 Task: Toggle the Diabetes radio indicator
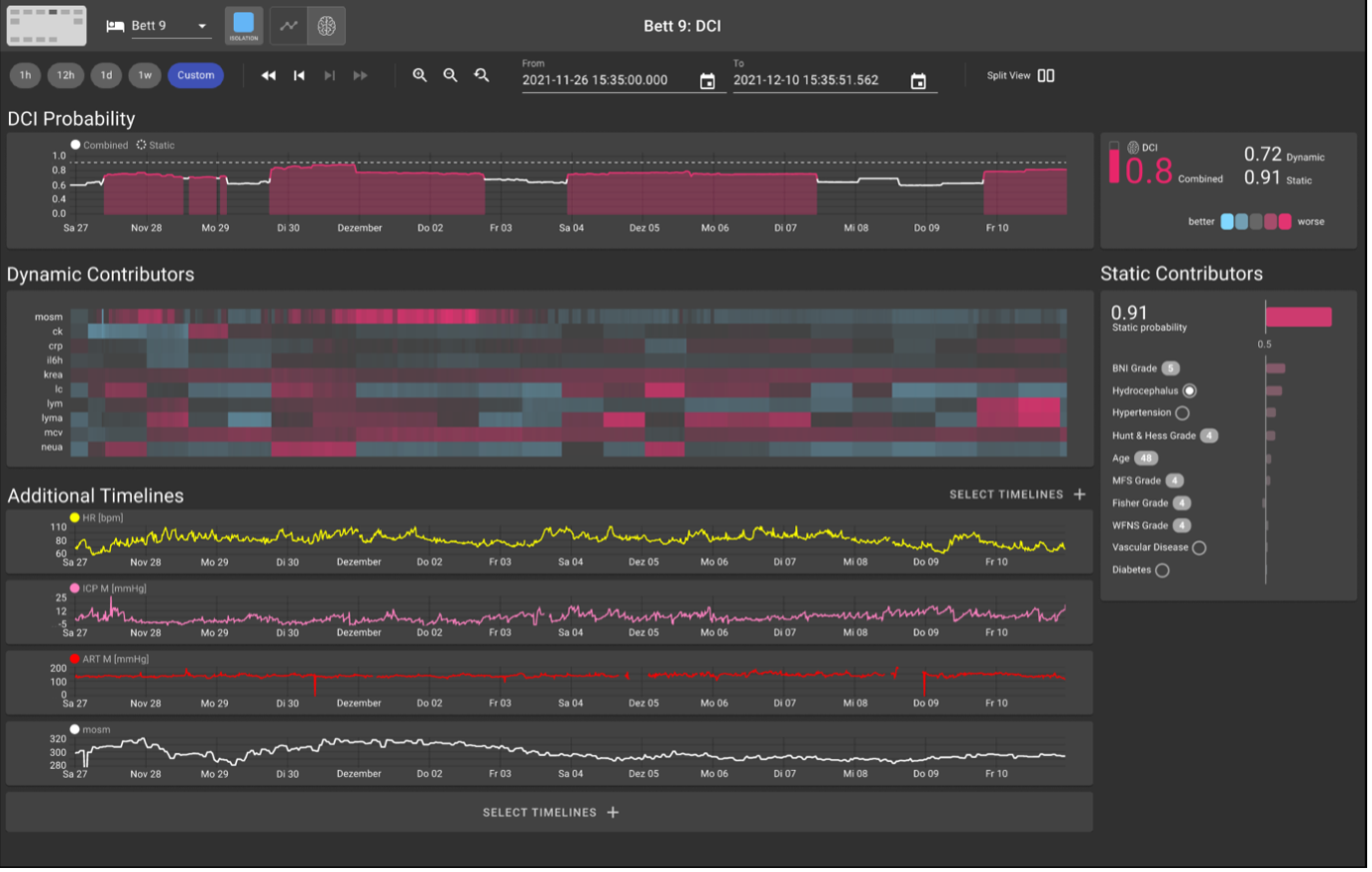[x=1162, y=570]
